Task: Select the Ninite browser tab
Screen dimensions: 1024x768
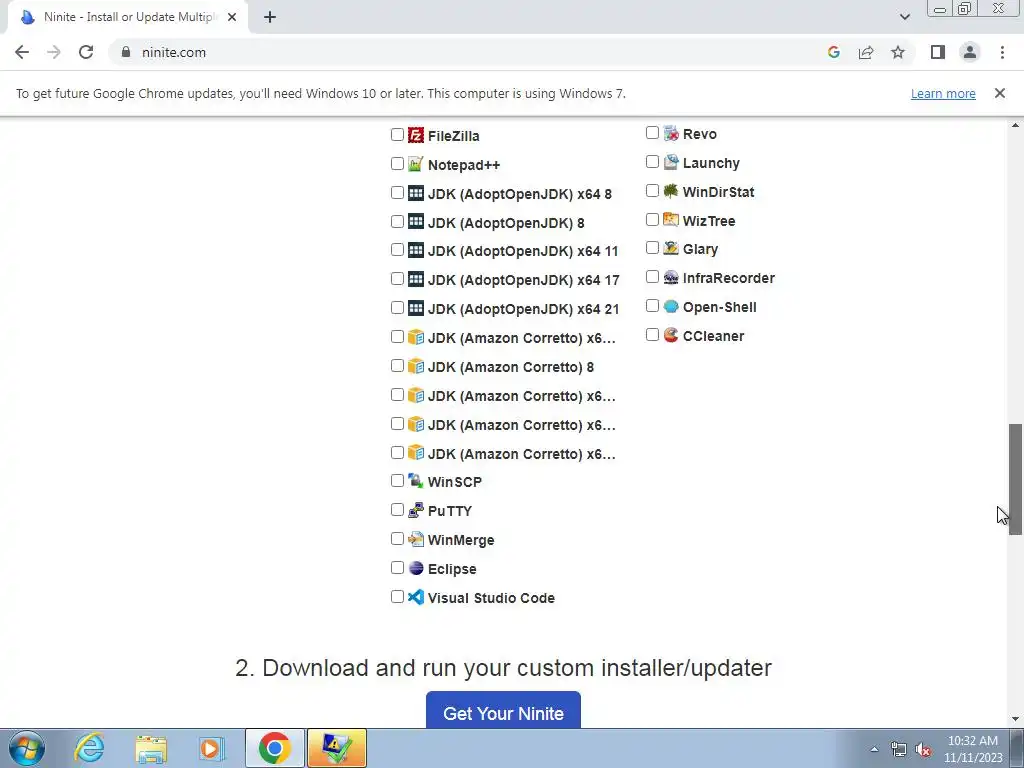Action: point(128,17)
